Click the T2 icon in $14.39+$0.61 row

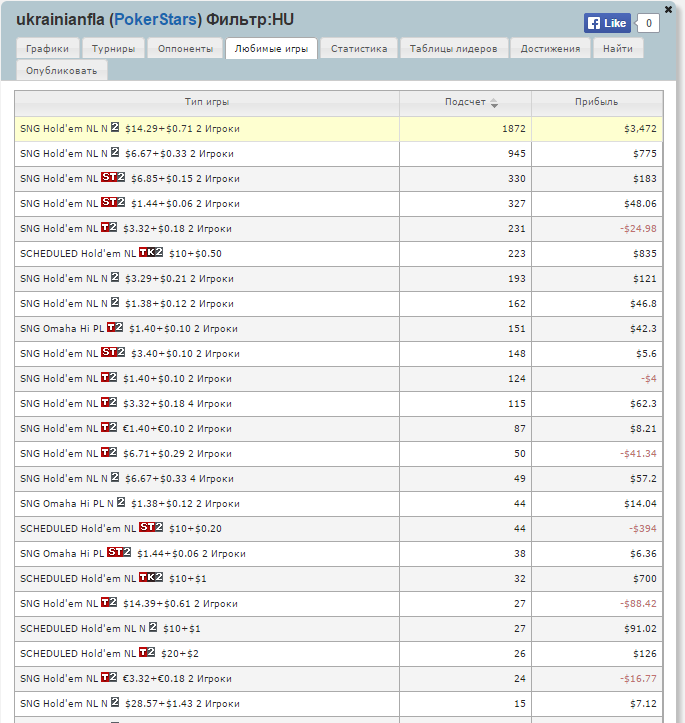coord(109,602)
